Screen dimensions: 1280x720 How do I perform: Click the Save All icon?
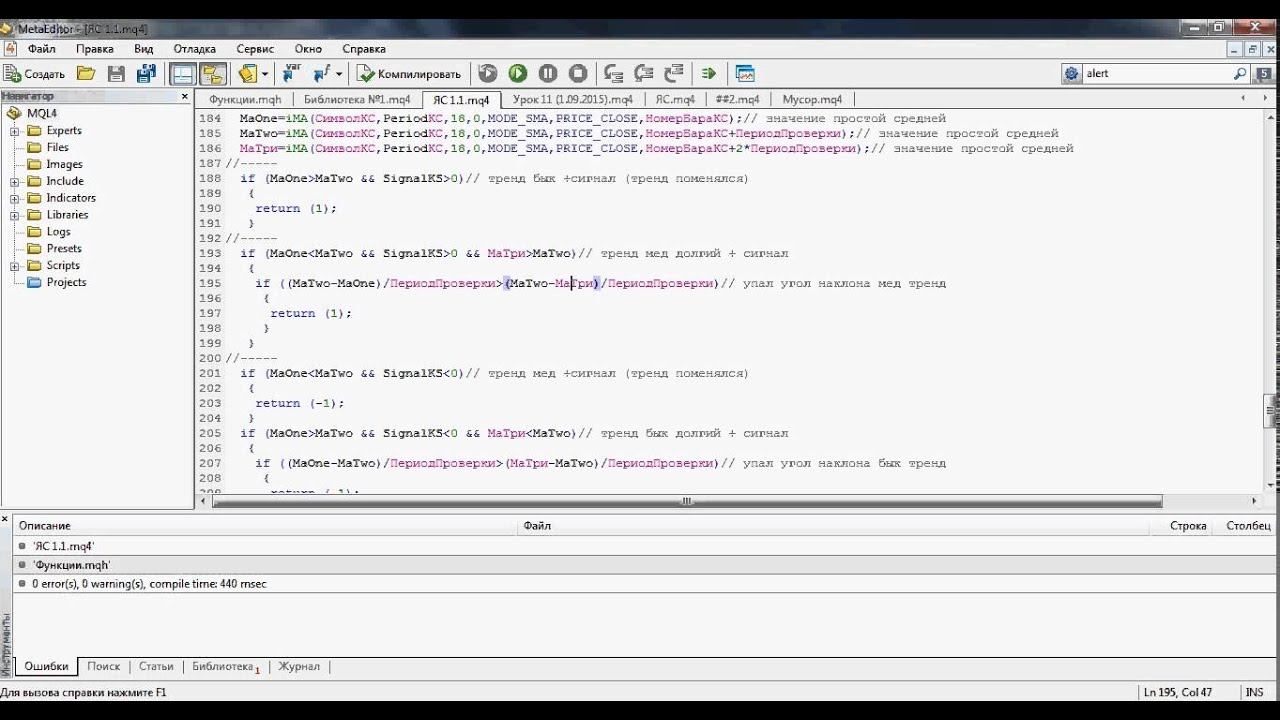(146, 73)
